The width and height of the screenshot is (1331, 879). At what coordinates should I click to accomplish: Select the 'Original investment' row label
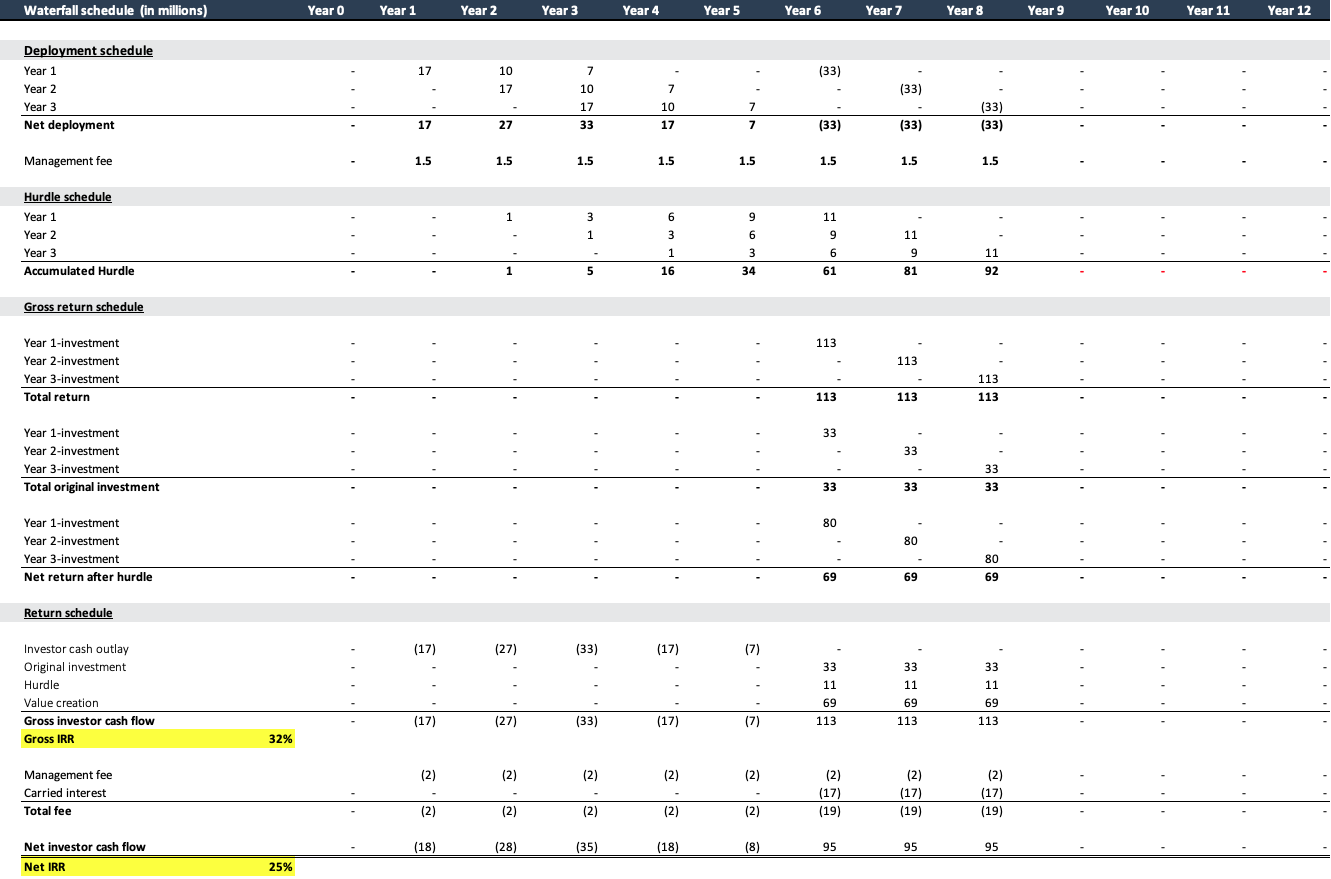pyautogui.click(x=75, y=667)
